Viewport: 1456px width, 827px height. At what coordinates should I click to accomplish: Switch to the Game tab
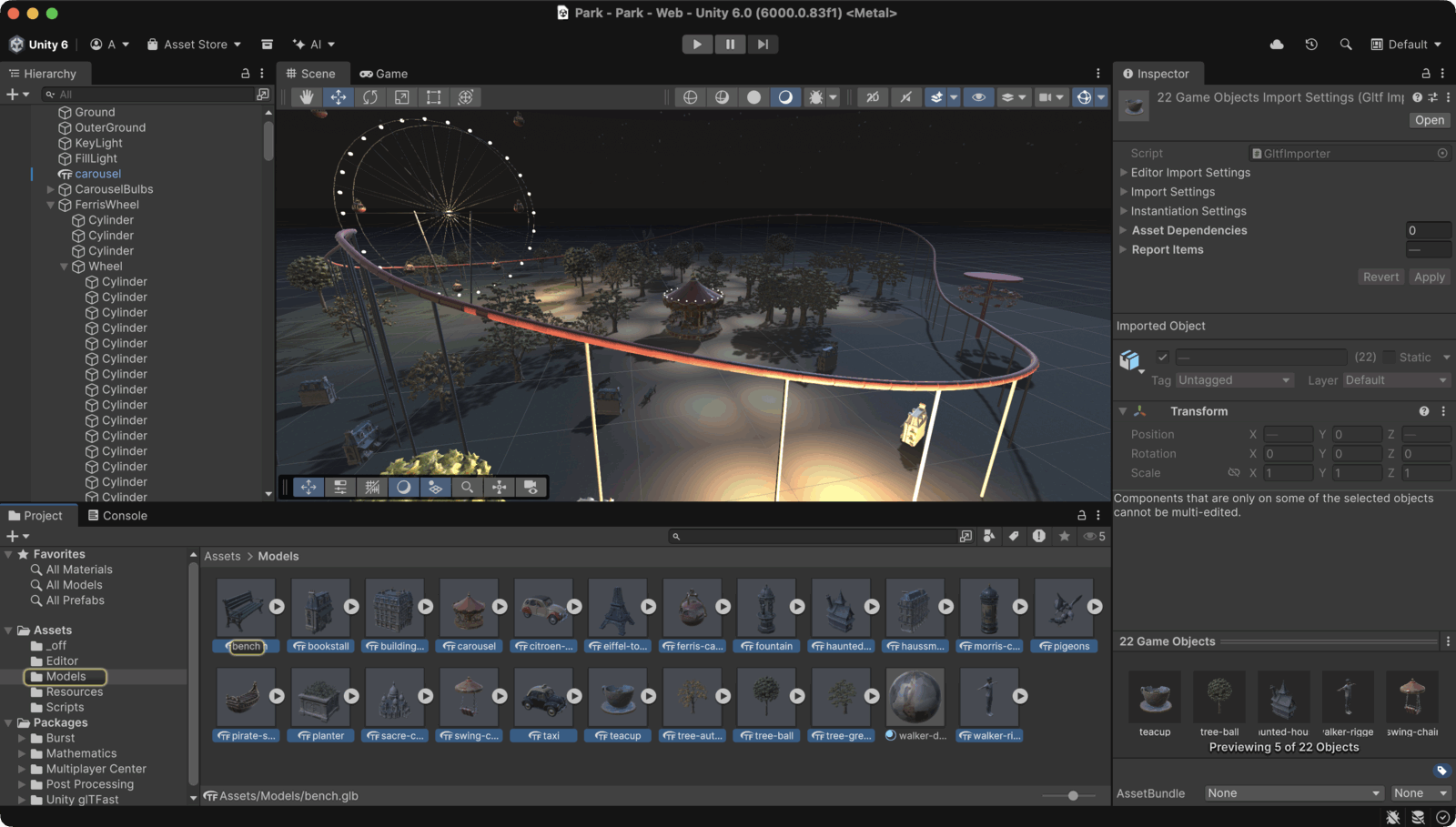point(383,74)
